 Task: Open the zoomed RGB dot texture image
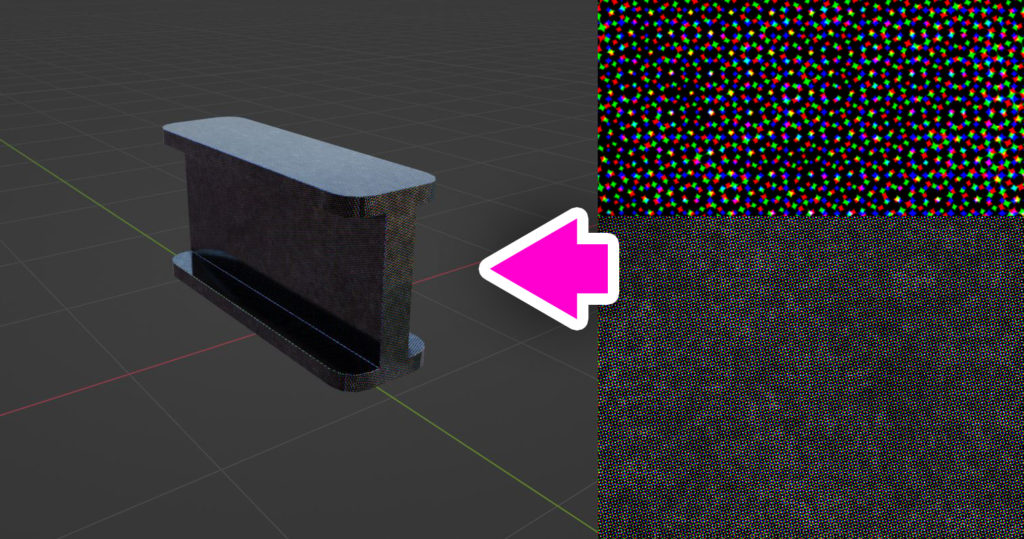tap(810, 107)
